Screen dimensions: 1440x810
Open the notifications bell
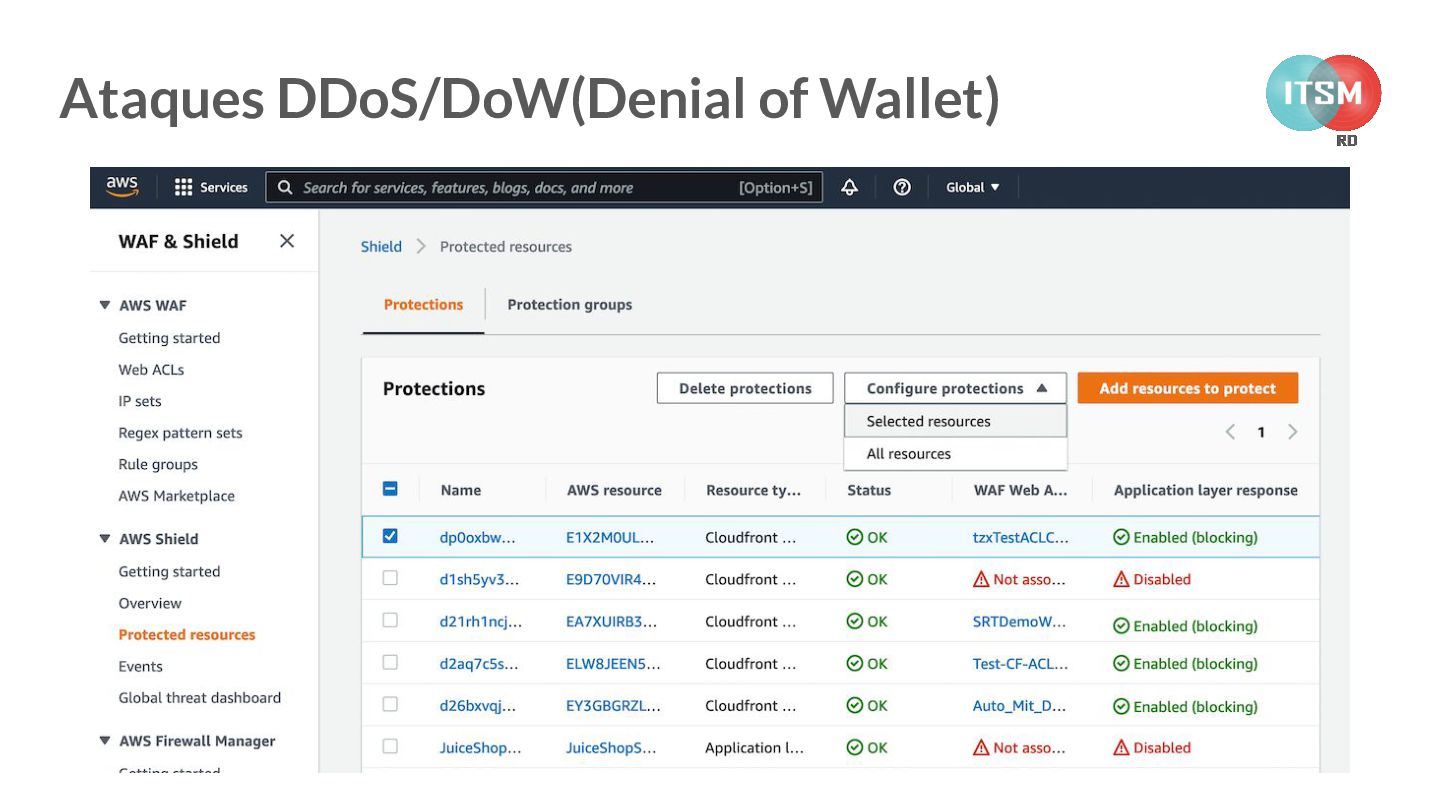(850, 187)
